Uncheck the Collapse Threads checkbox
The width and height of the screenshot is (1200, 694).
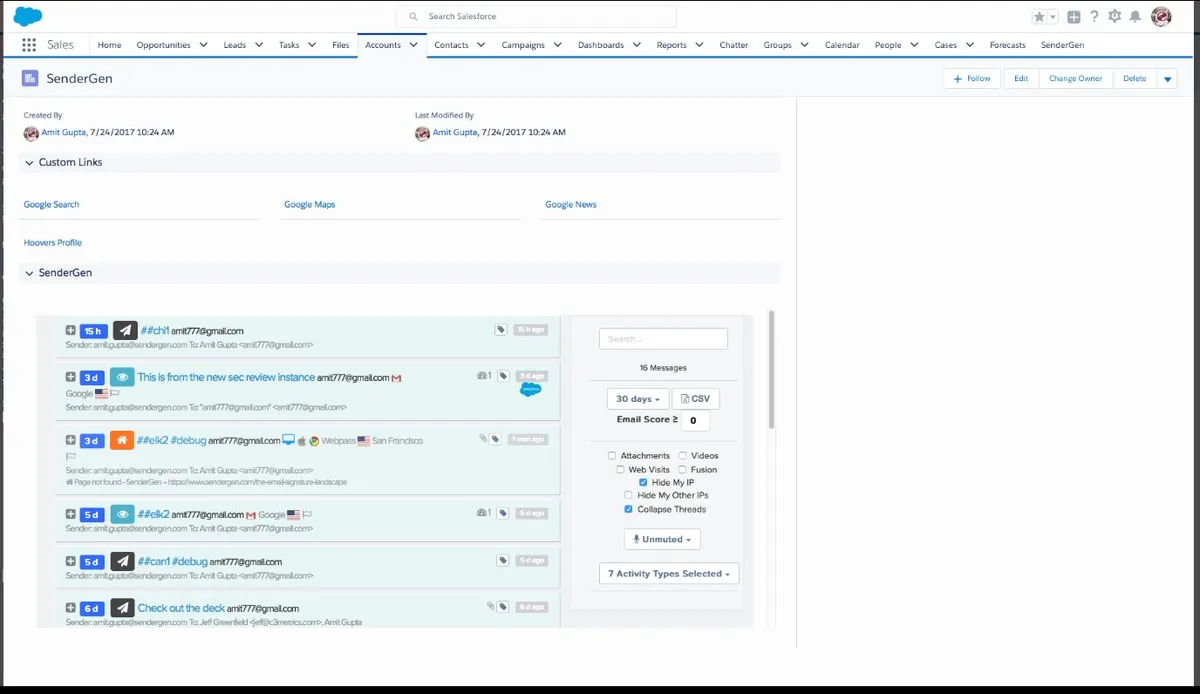point(628,509)
